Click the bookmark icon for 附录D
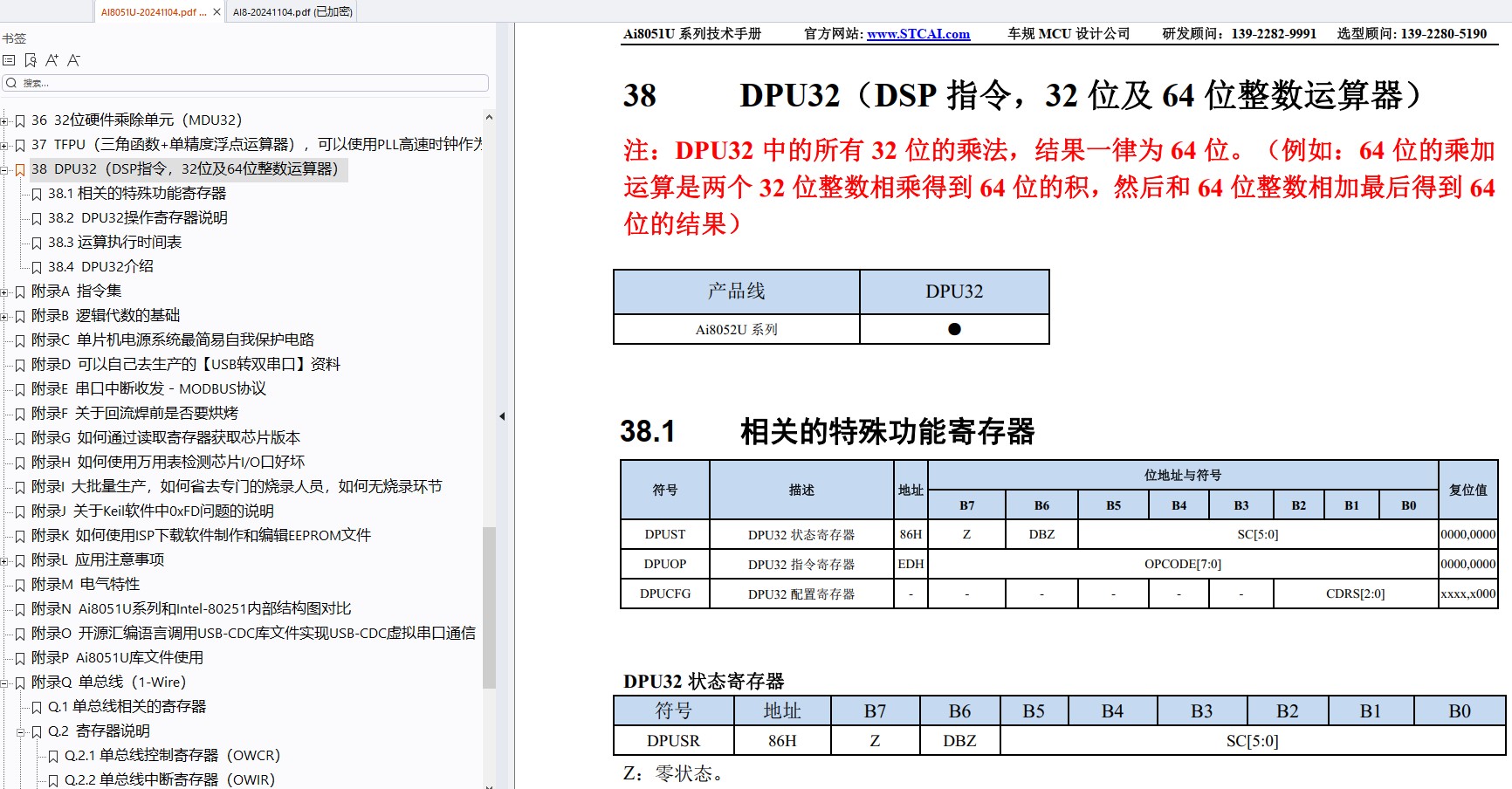Image resolution: width=1512 pixels, height=789 pixels. [x=20, y=366]
